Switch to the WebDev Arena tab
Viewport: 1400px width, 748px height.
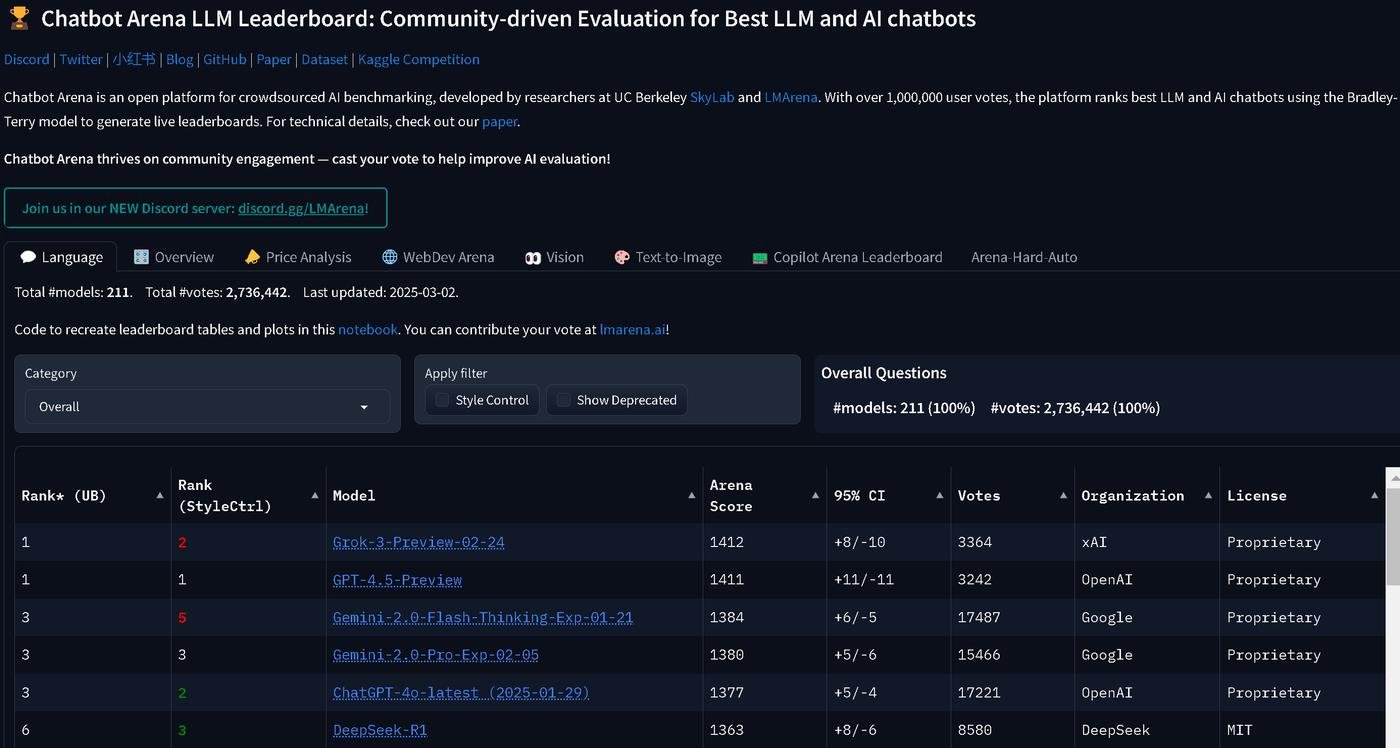[x=438, y=257]
